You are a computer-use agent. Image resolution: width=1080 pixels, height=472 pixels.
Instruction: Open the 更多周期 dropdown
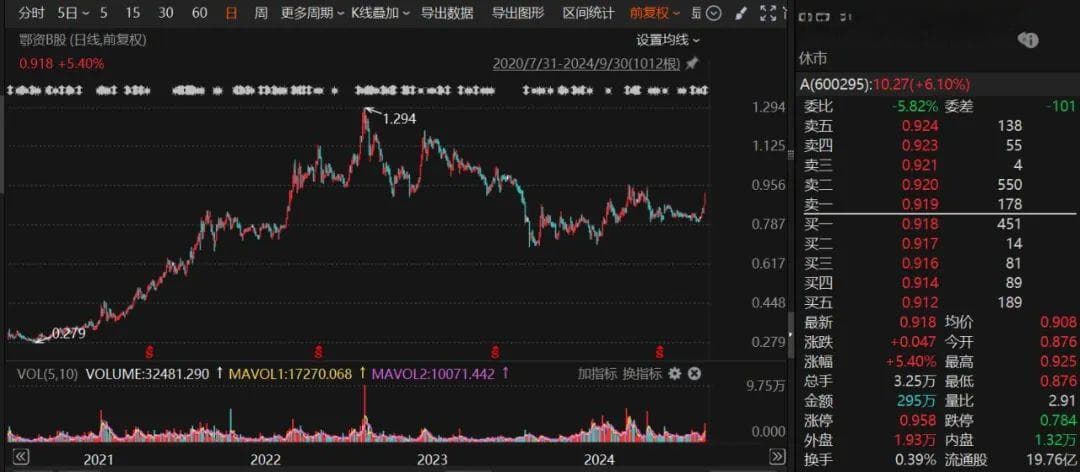click(x=313, y=12)
